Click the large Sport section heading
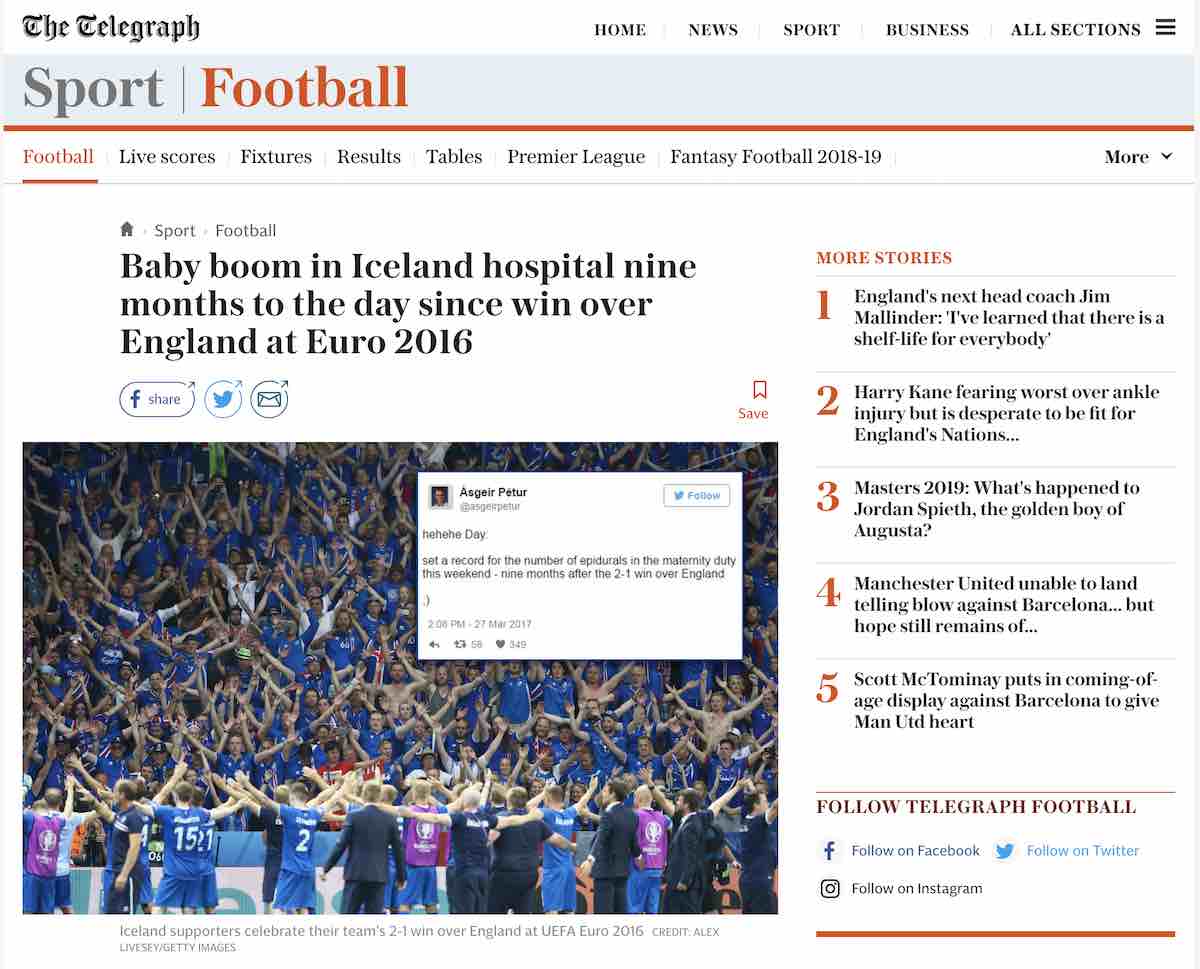Viewport: 1200px width, 969px height. point(93,88)
